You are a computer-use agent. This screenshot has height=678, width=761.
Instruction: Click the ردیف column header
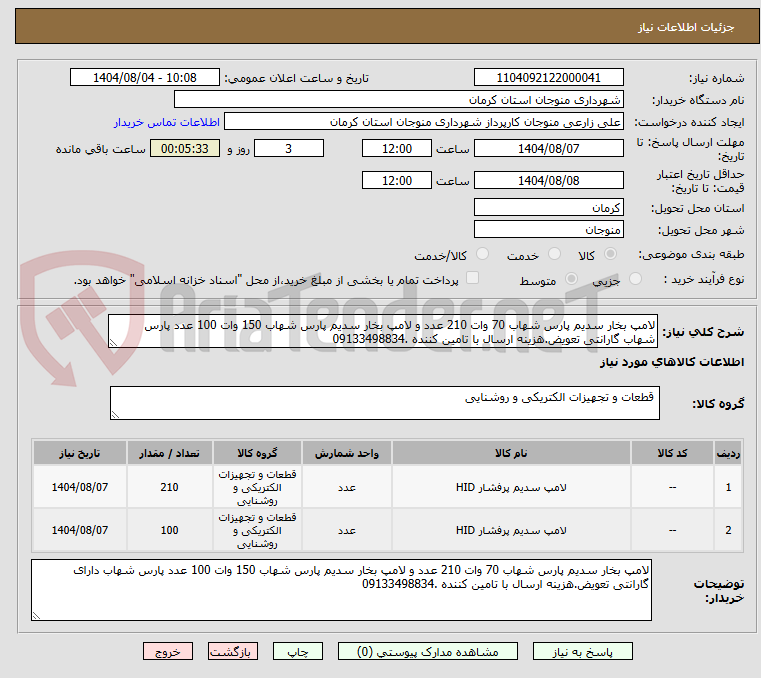click(728, 453)
